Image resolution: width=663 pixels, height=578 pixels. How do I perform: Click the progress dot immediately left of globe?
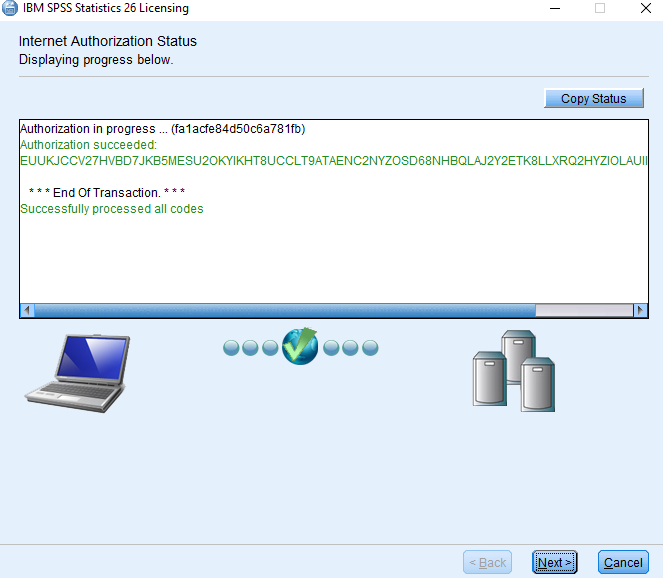pos(270,348)
